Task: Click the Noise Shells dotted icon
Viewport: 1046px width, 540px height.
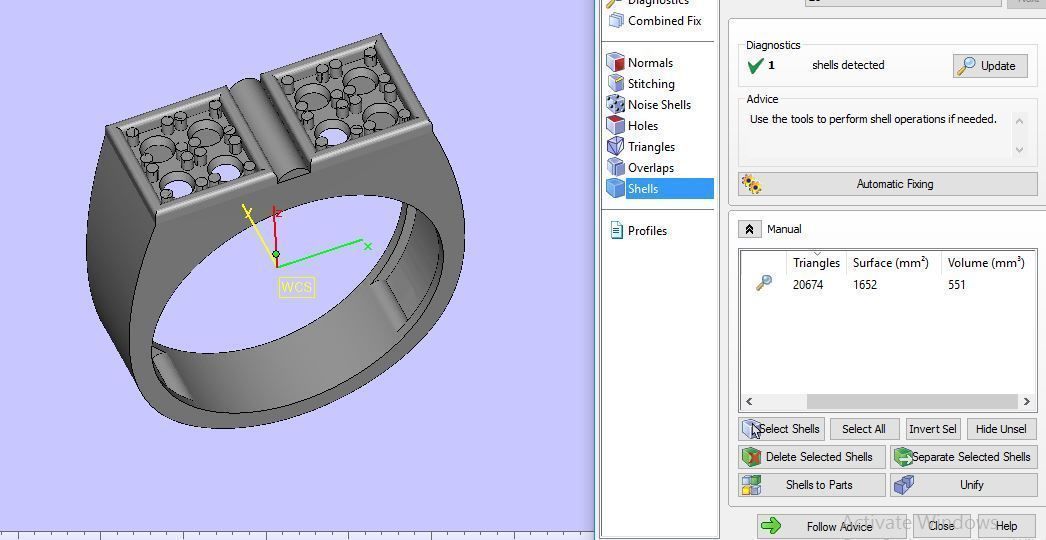Action: point(615,105)
